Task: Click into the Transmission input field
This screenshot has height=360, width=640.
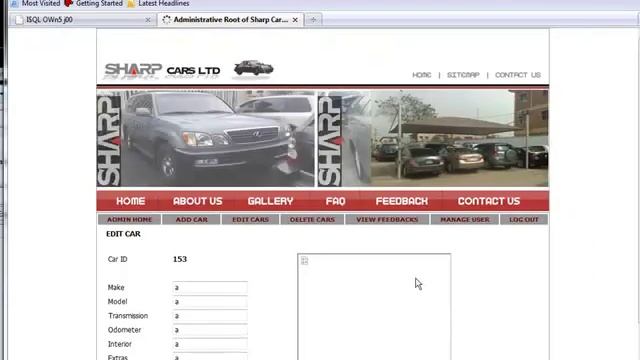Action: click(x=210, y=316)
